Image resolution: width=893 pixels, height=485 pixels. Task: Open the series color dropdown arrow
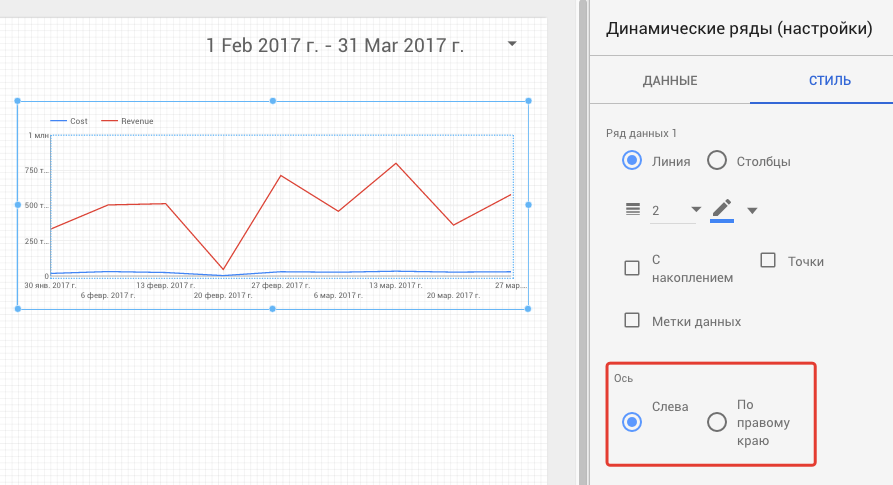point(752,210)
